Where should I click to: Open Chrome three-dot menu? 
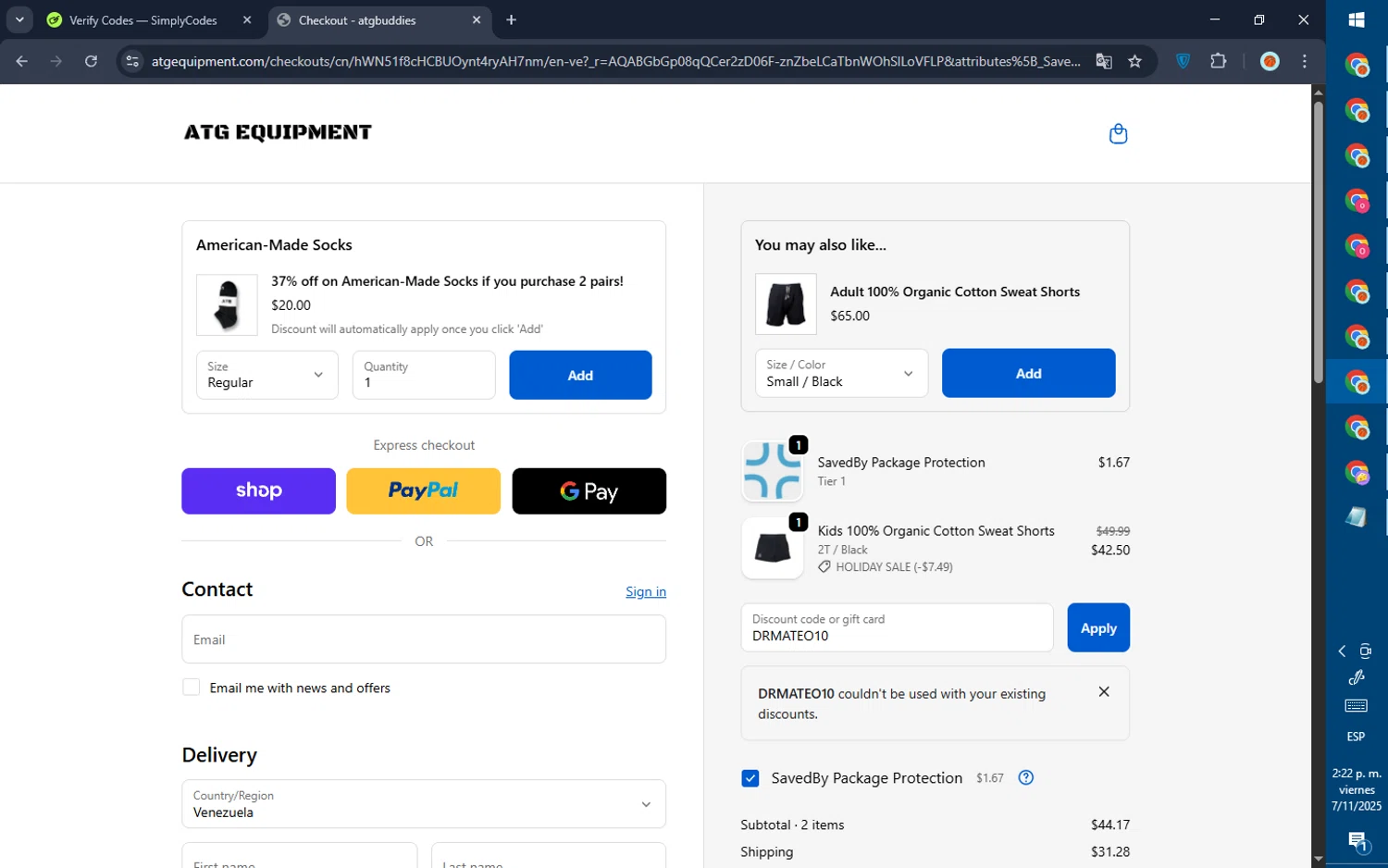click(x=1305, y=61)
